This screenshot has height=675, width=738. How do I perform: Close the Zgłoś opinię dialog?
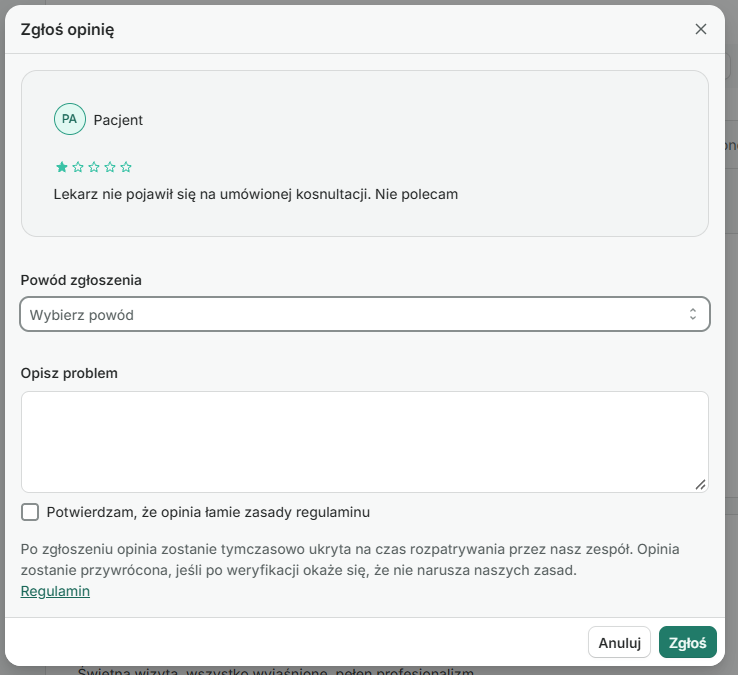pos(700,29)
